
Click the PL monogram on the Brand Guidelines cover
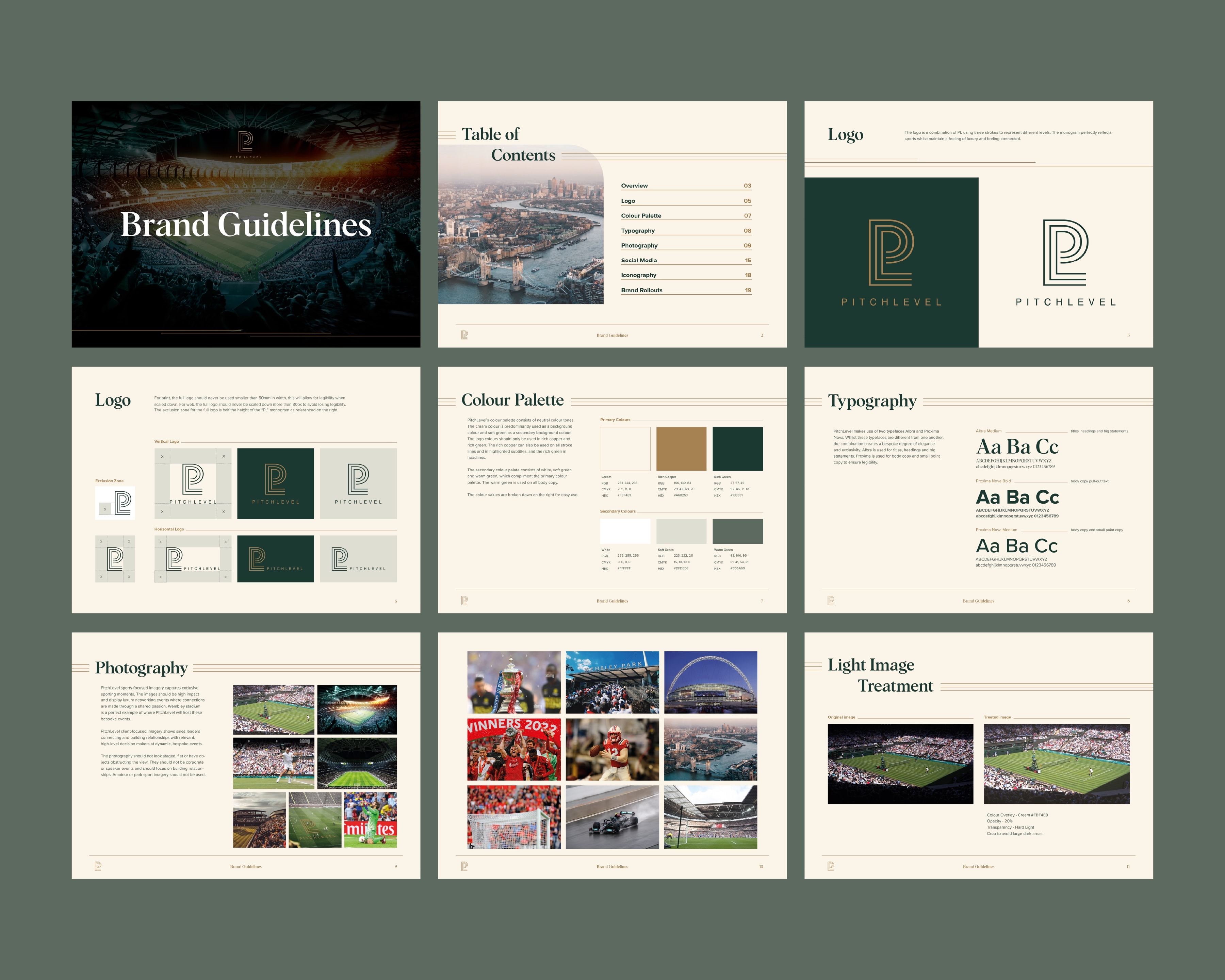(245, 142)
